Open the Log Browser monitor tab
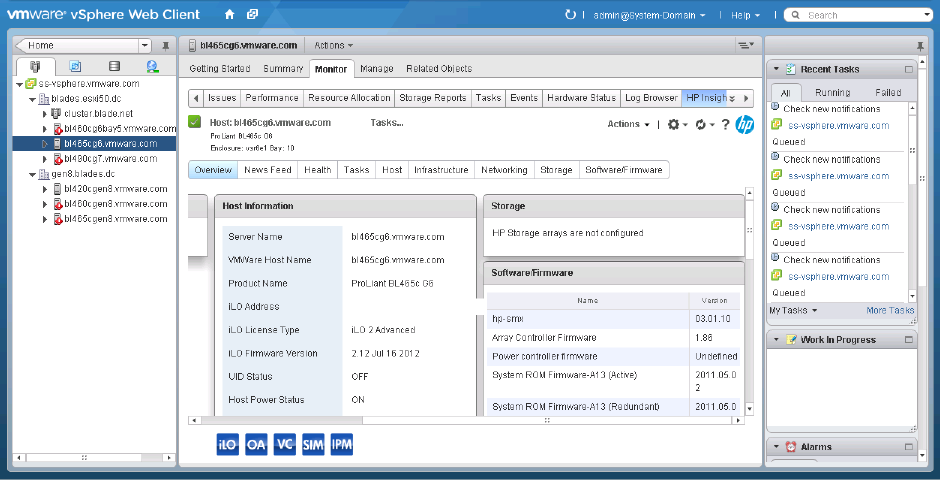The height and width of the screenshot is (480, 940). [x=651, y=98]
